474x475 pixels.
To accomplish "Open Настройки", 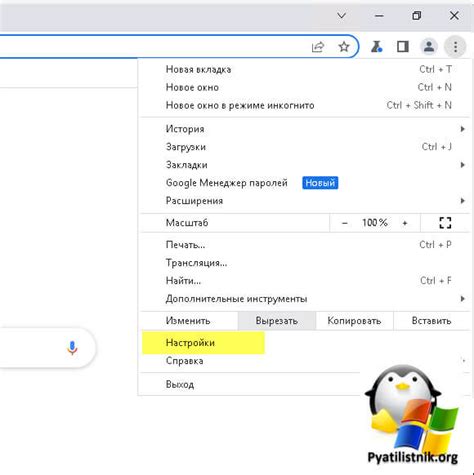I will (305, 343).
